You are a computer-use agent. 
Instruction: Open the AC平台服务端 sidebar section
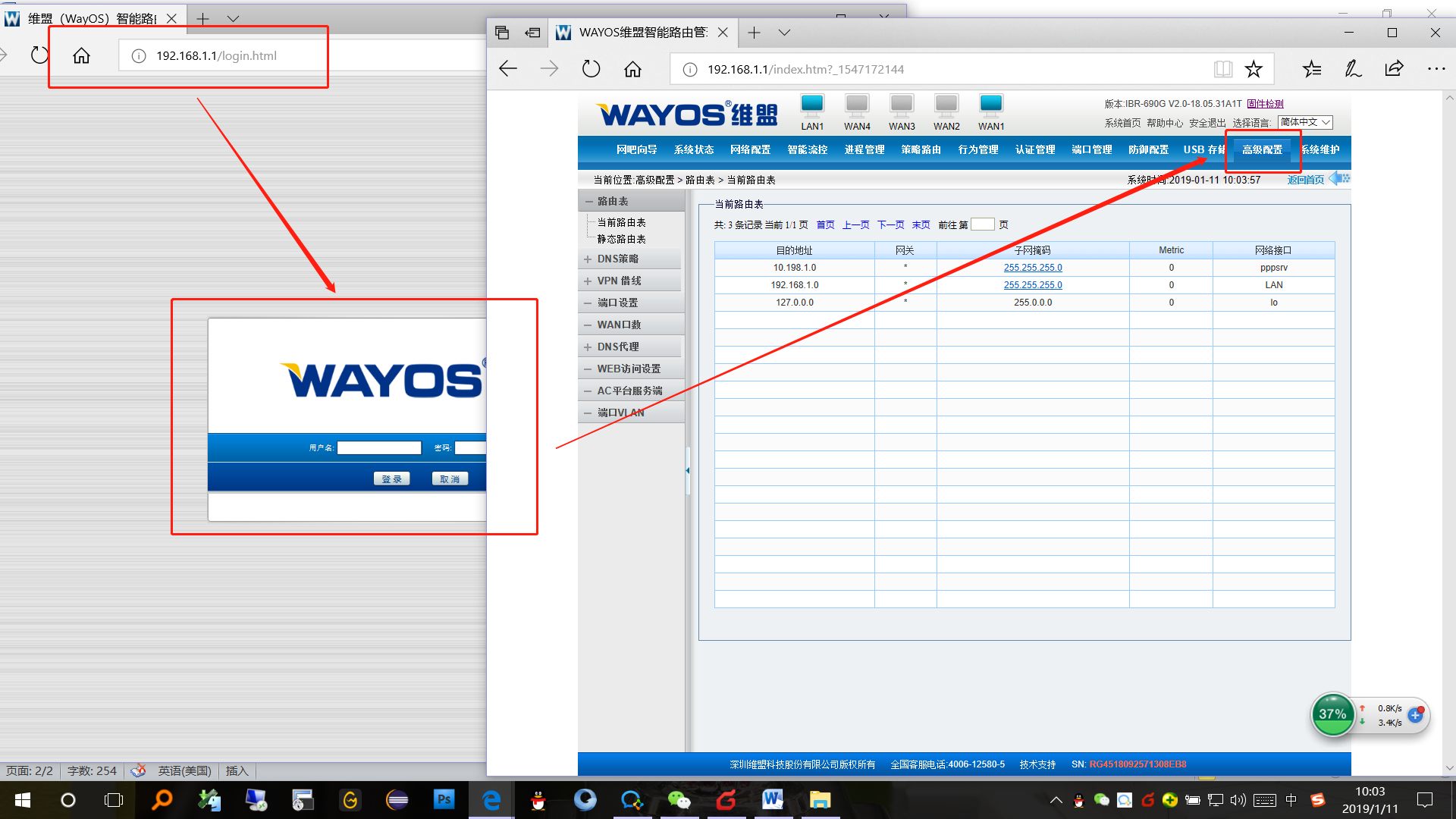(629, 391)
